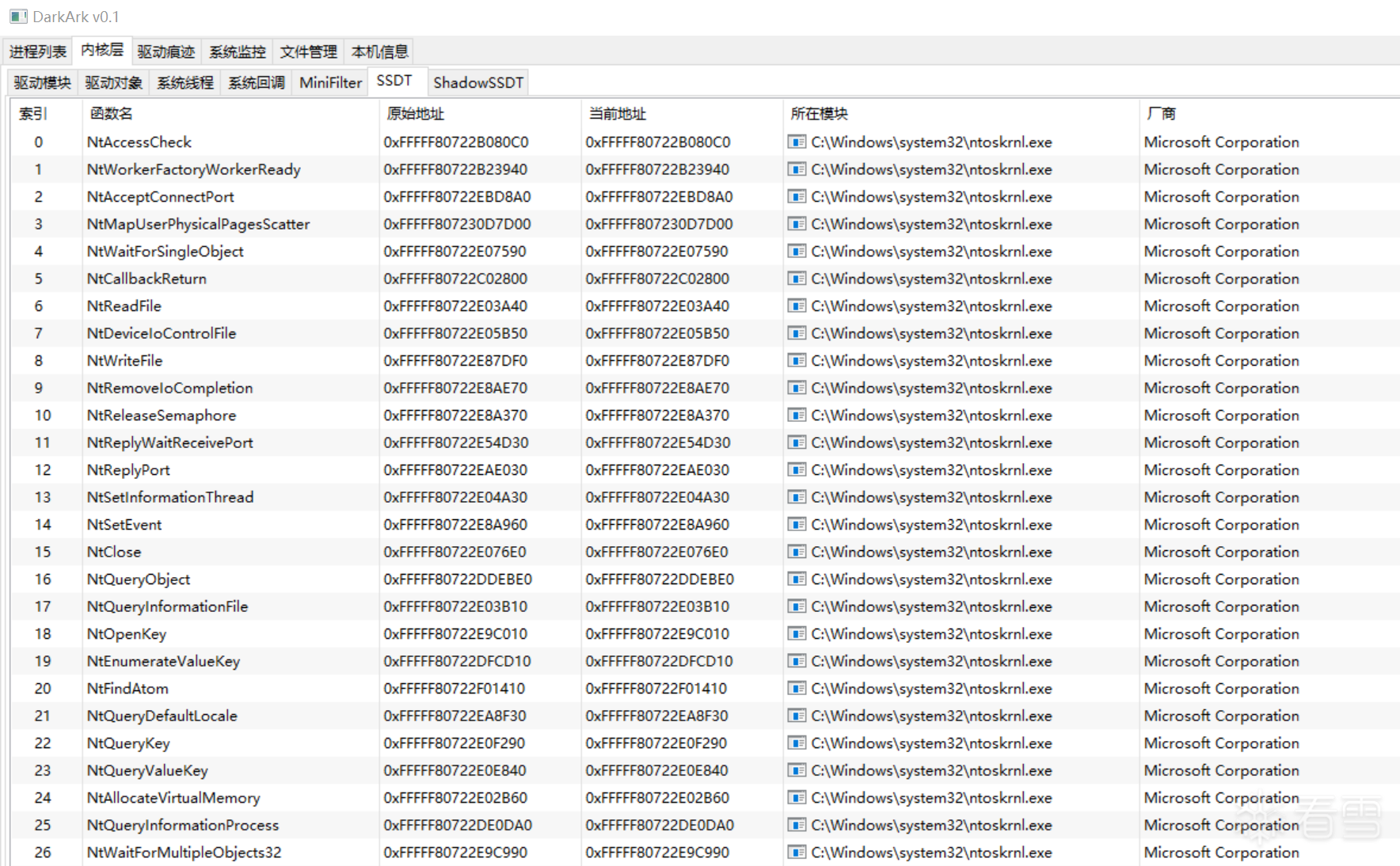Click module icon in the NtQueryInformationFile row

(797, 606)
